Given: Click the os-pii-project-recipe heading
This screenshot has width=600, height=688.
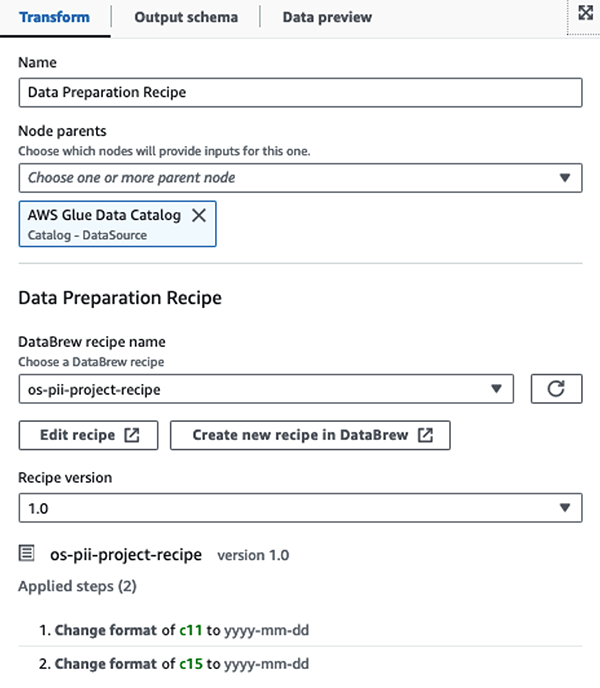Looking at the screenshot, I should click(x=126, y=554).
